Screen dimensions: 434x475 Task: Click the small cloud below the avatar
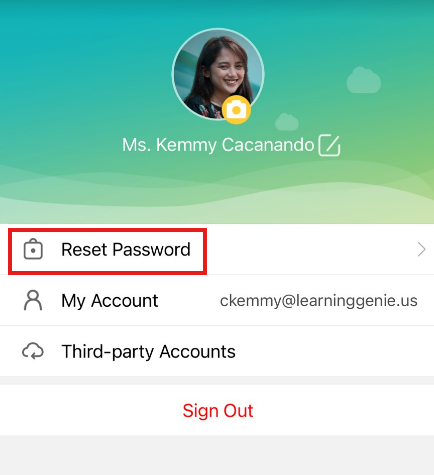pyautogui.click(x=287, y=122)
